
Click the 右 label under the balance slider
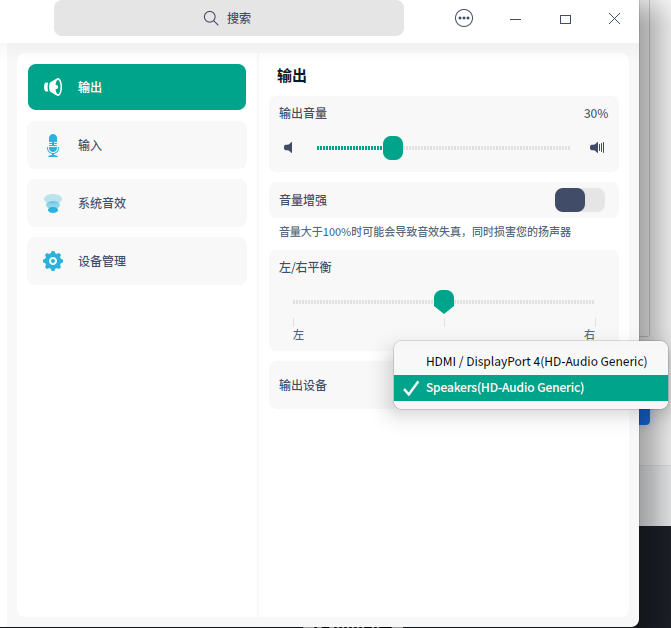589,335
